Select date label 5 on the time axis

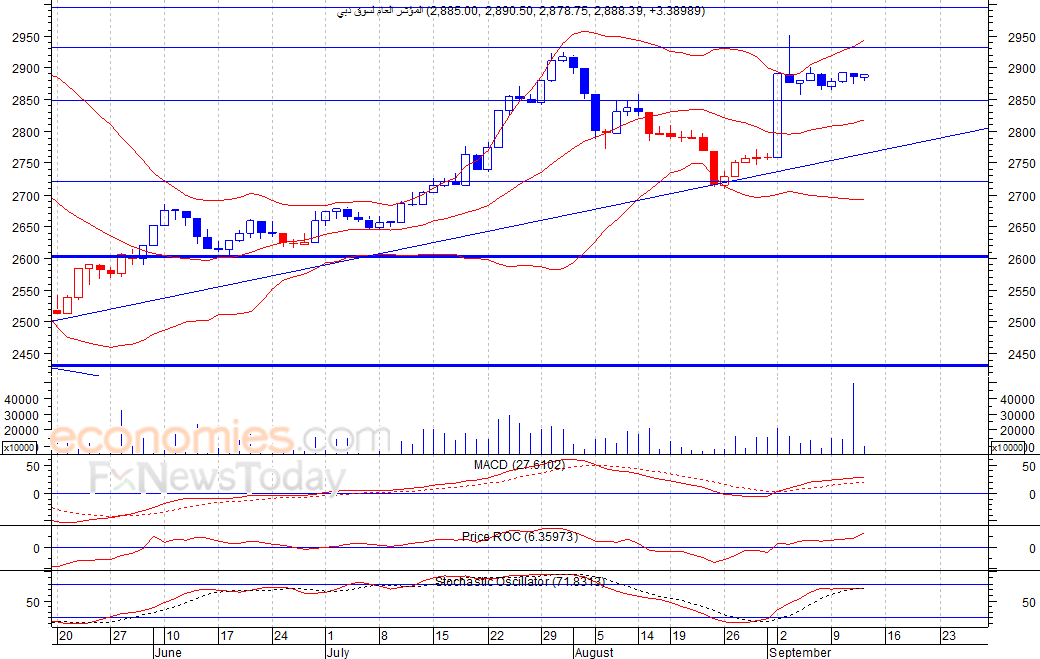click(600, 636)
